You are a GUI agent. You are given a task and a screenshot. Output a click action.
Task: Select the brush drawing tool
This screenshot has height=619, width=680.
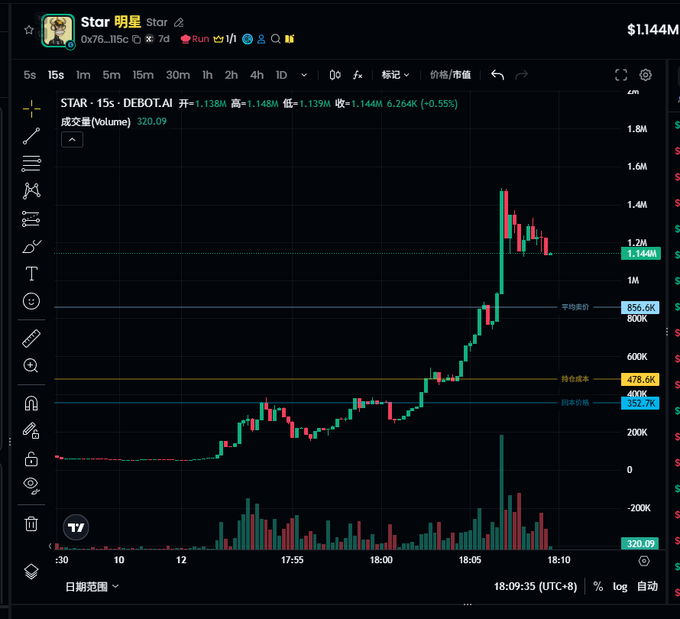pyautogui.click(x=32, y=246)
